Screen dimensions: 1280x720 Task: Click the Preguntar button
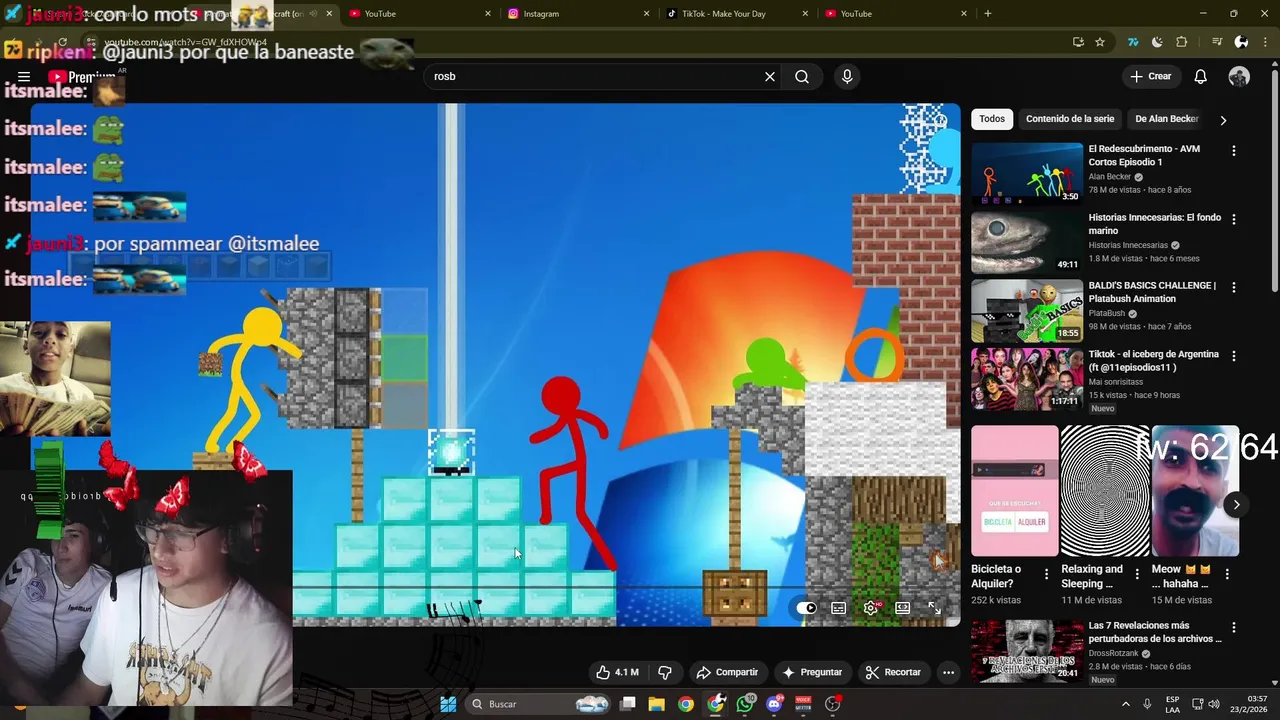pyautogui.click(x=812, y=672)
